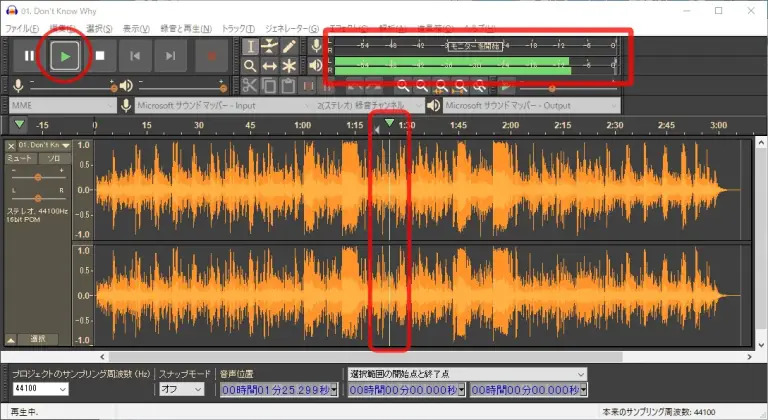The height and width of the screenshot is (420, 768).
Task: Select the Zoom (magnifier) tool
Action: tap(250, 66)
